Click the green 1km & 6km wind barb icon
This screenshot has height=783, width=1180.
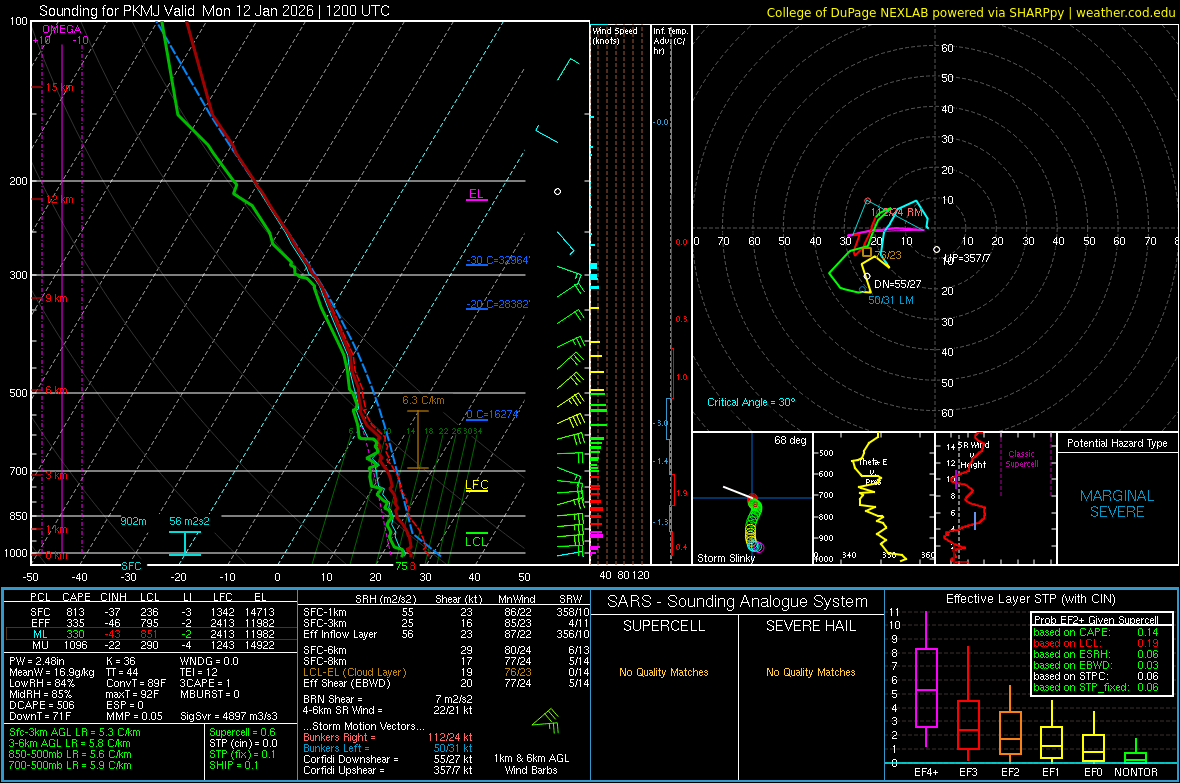[546, 721]
